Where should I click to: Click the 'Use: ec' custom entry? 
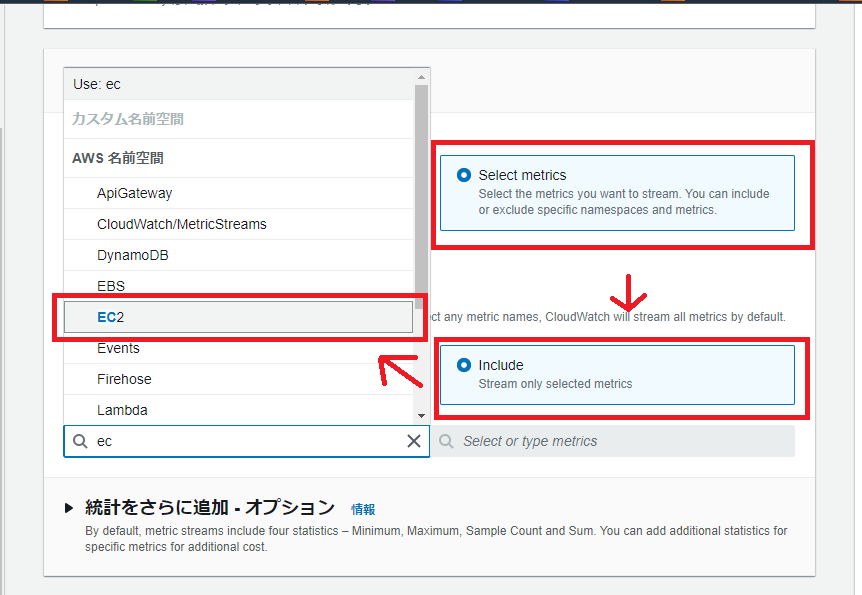[x=239, y=84]
